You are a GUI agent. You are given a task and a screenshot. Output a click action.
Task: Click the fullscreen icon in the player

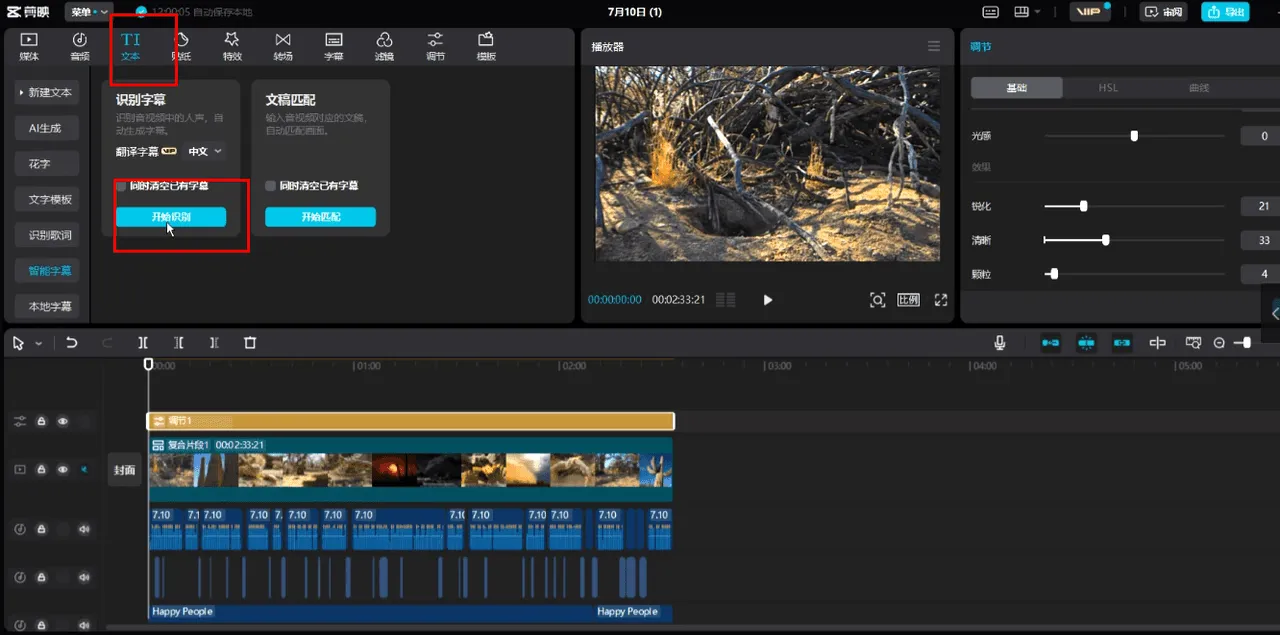(x=940, y=300)
